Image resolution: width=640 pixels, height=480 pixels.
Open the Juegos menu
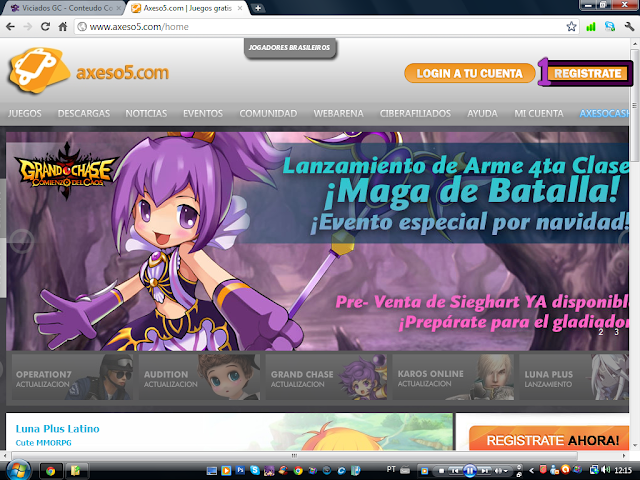coord(24,113)
